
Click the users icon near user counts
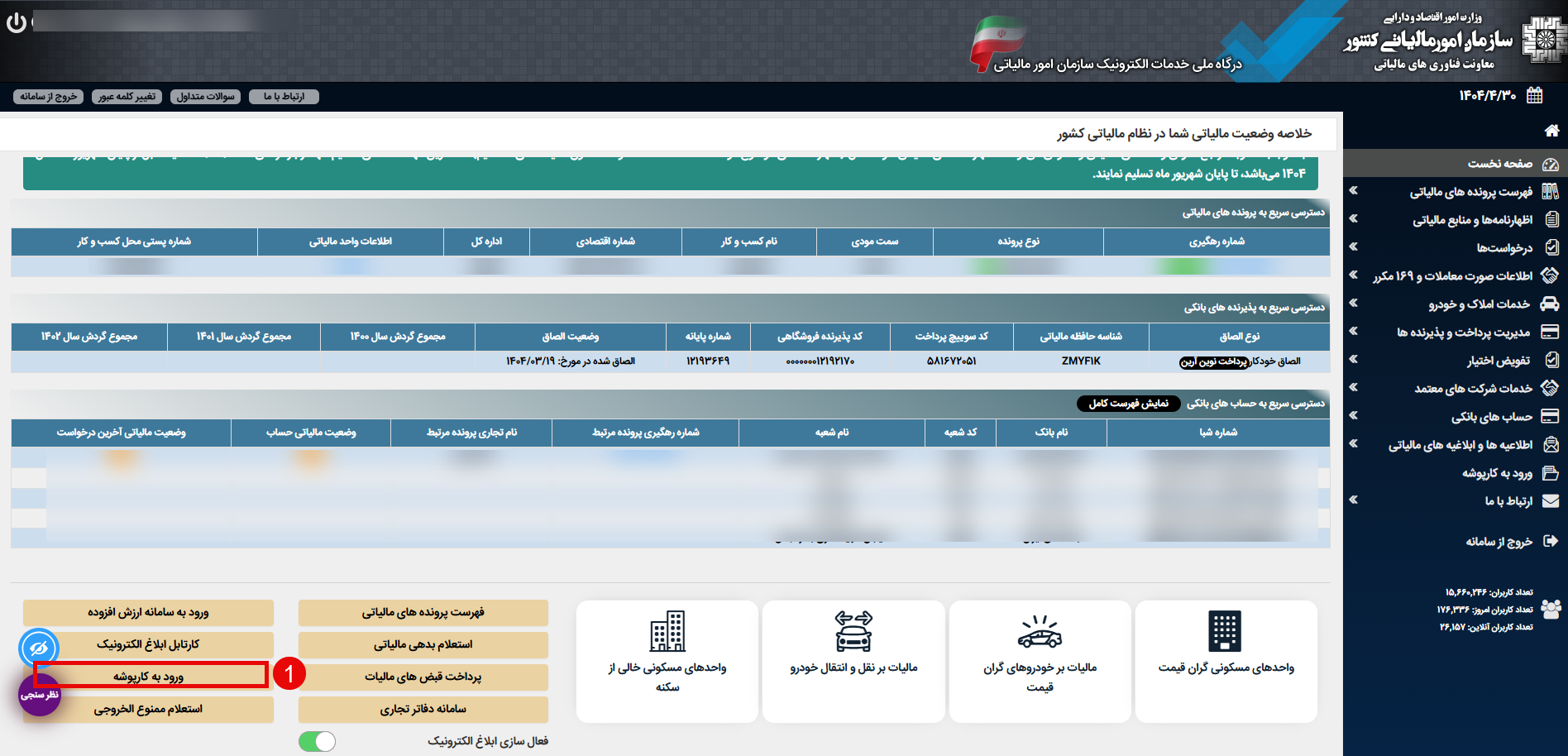(x=1551, y=610)
